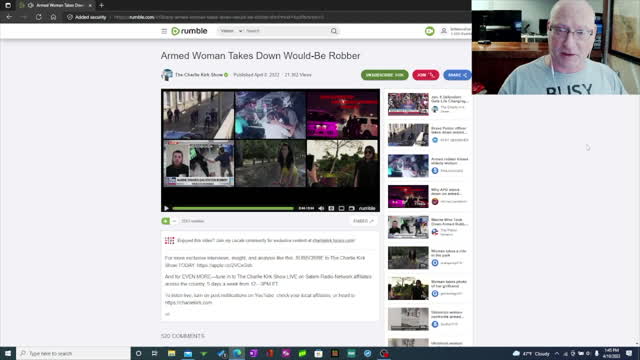Mute the video with speaker icon

click(x=321, y=208)
